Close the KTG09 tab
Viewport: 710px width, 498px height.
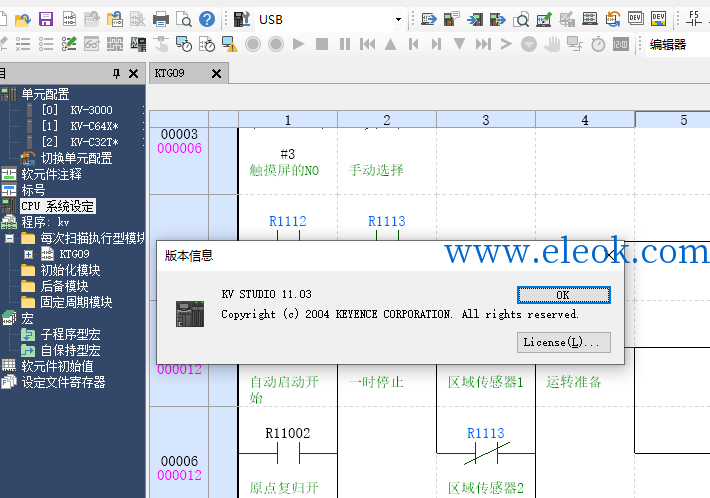(216, 73)
